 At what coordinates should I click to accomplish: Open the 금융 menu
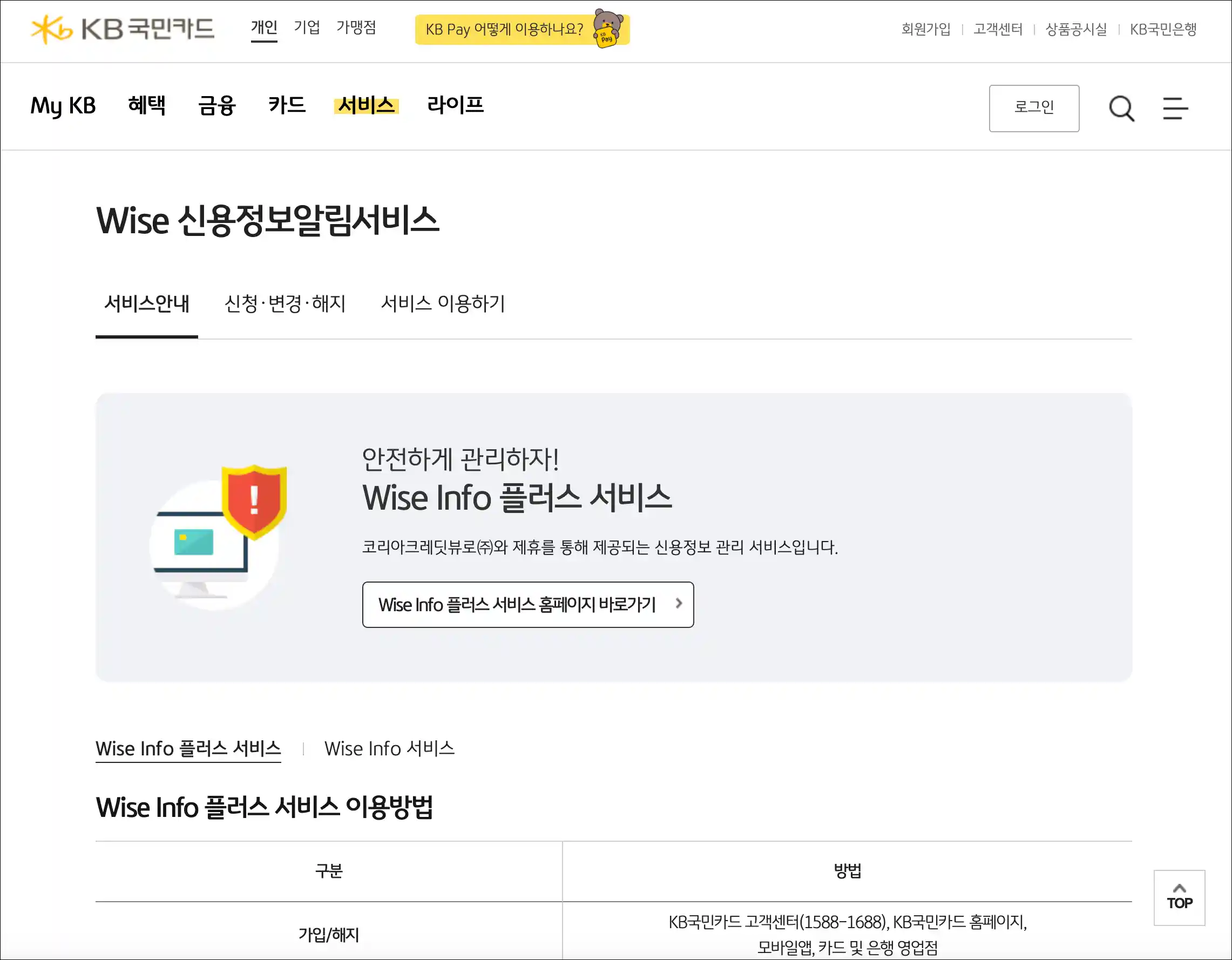coord(216,105)
